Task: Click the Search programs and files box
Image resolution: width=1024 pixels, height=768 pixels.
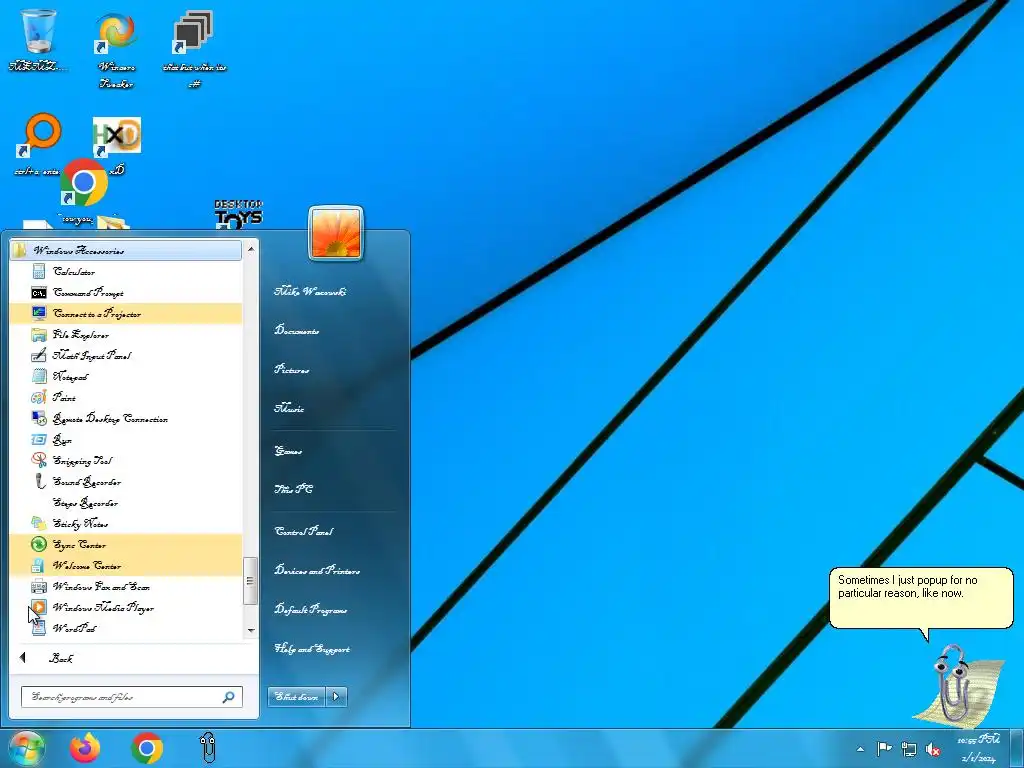Action: (131, 697)
